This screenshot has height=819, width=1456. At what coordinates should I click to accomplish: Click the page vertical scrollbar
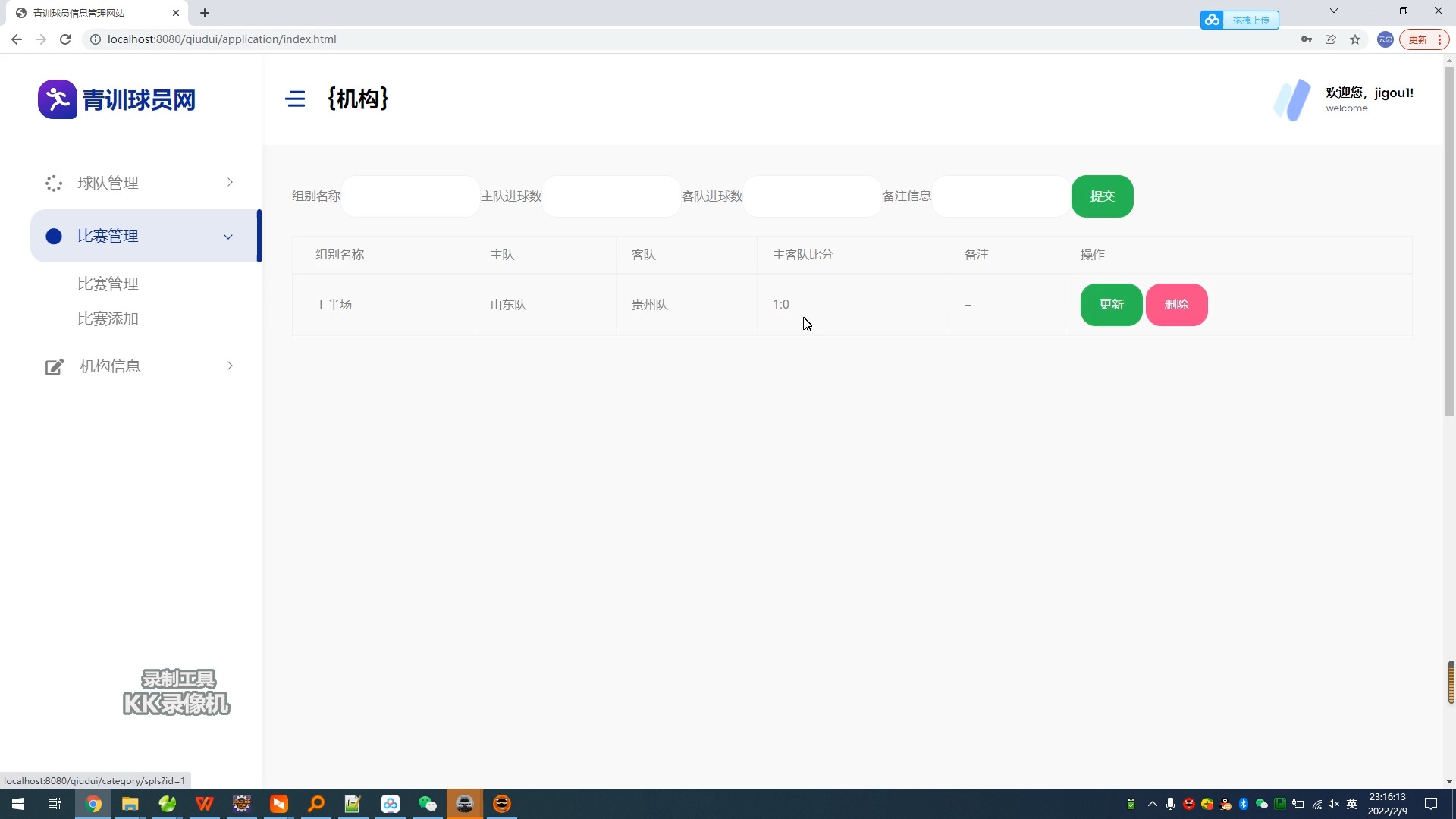click(1449, 241)
